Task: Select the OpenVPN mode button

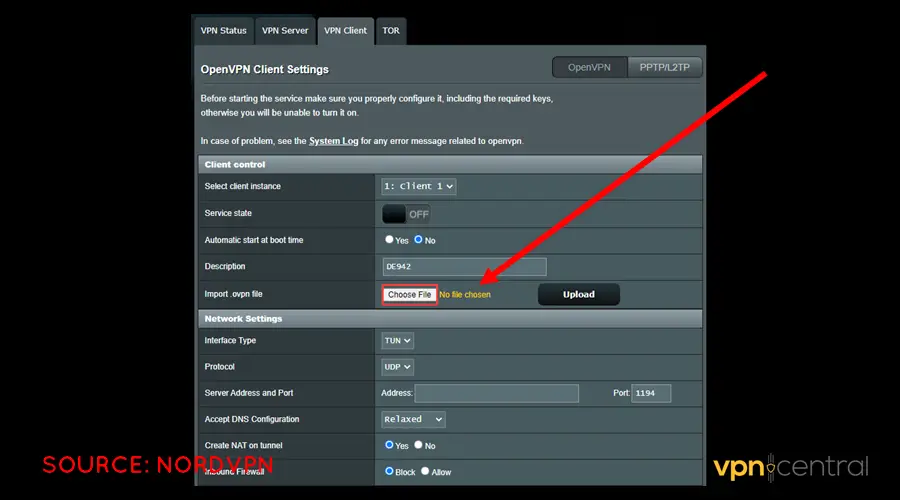Action: pos(589,67)
